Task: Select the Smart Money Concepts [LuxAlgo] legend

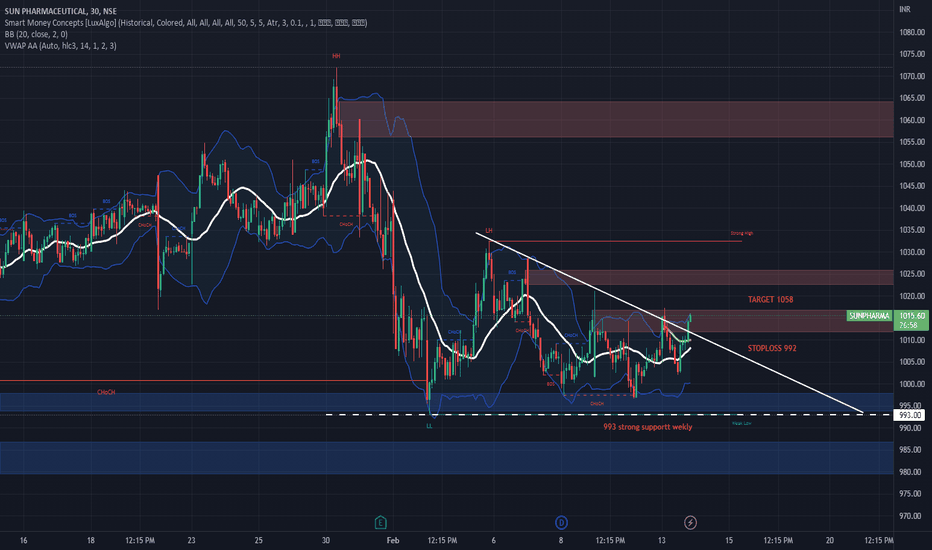Action: (x=186, y=23)
